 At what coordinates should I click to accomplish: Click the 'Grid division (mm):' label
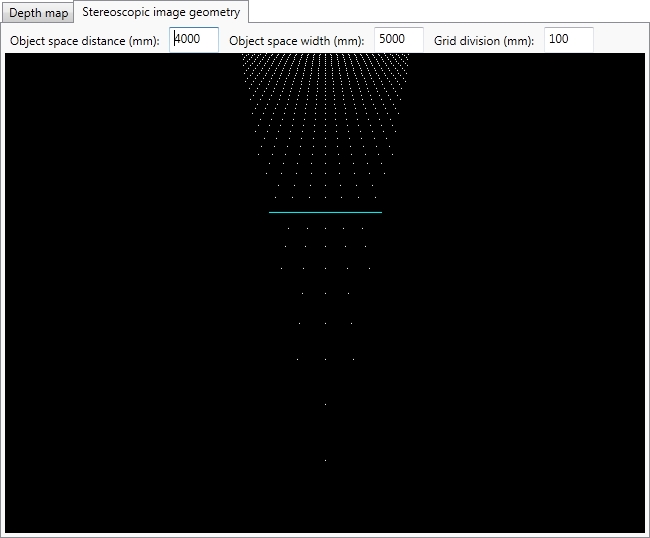tap(484, 41)
